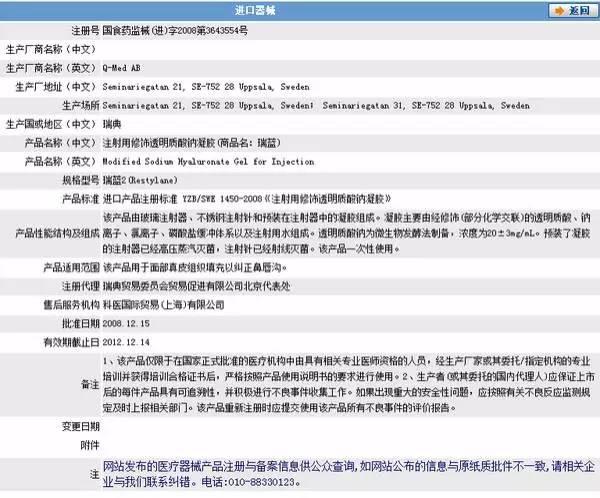Click the 注册代理 label

coord(81,286)
